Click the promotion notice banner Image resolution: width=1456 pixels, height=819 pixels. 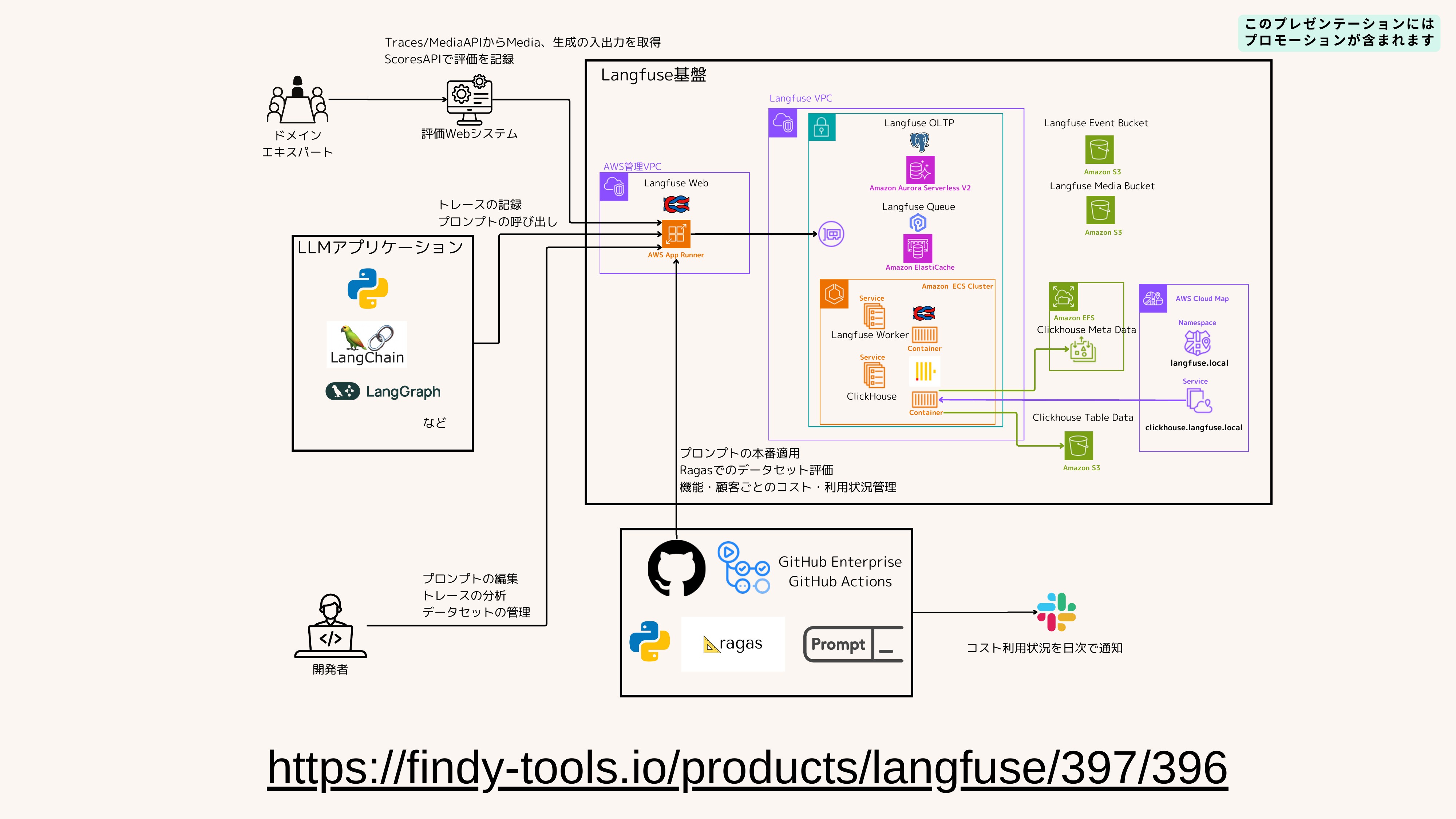(x=1339, y=33)
